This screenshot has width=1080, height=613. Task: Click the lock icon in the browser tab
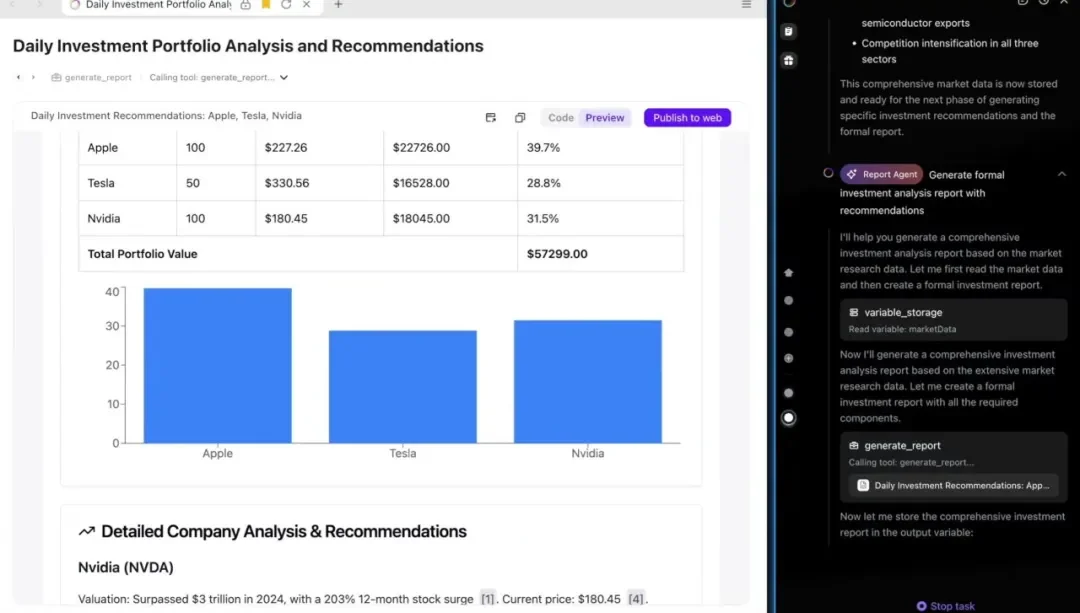(246, 5)
